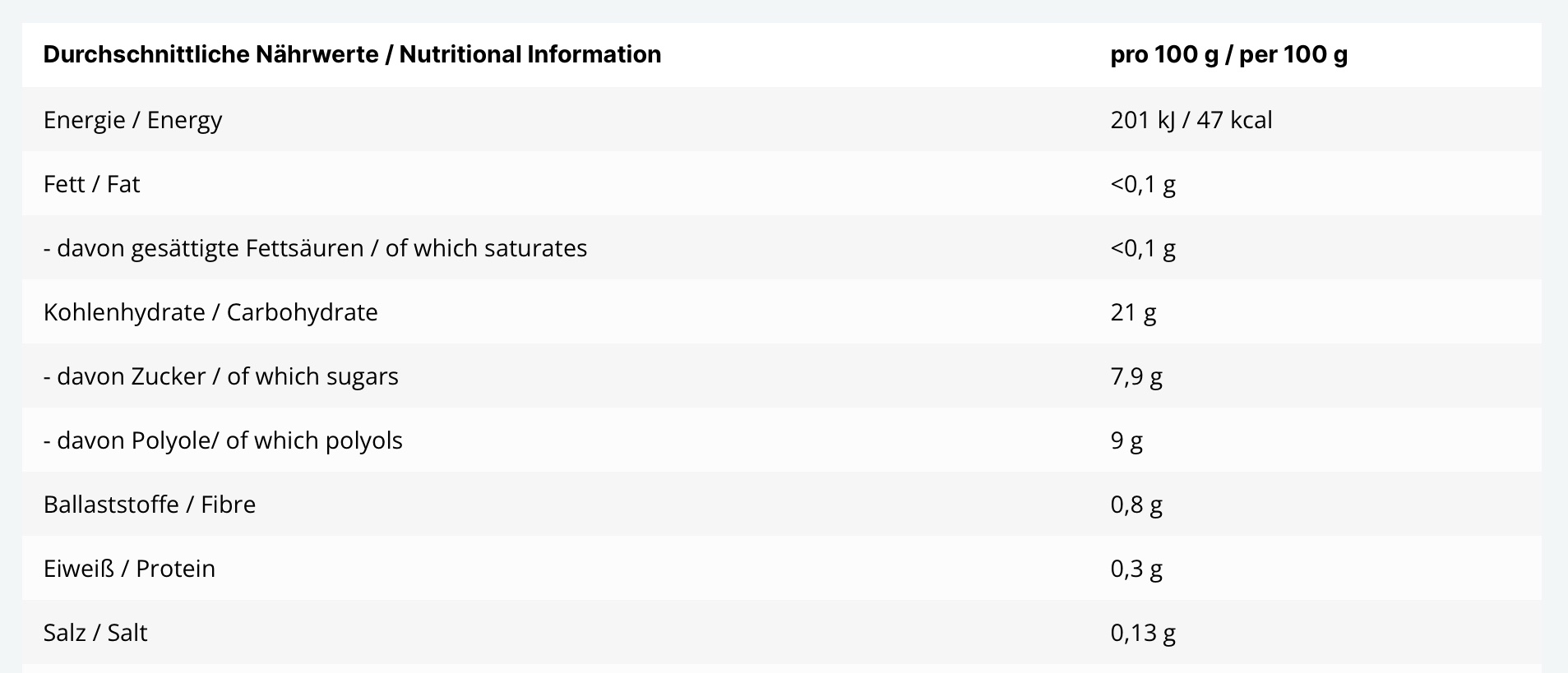Image resolution: width=1568 pixels, height=673 pixels.
Task: Select the 'pro 100 g / per 100 g' column header
Action: 1228,54
